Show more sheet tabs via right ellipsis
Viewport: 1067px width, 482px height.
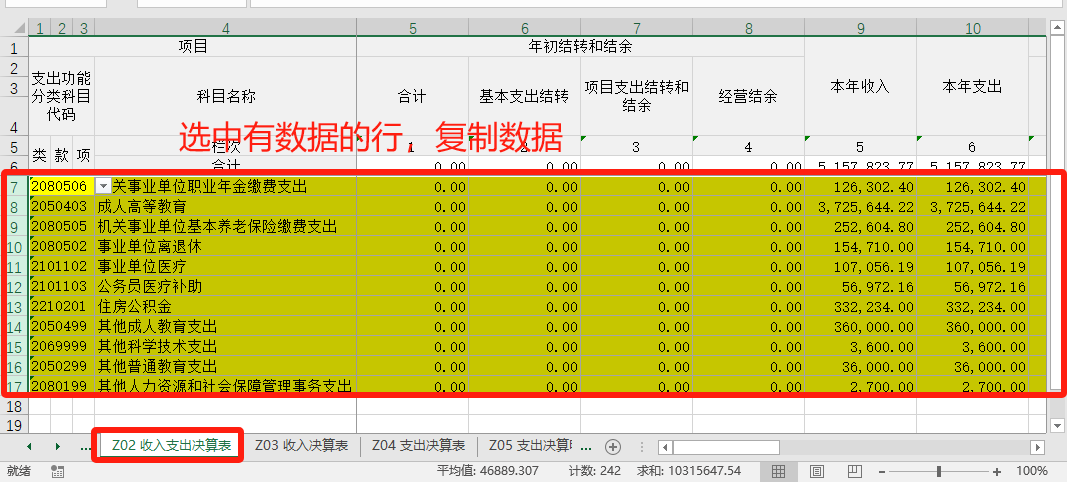coord(586,447)
